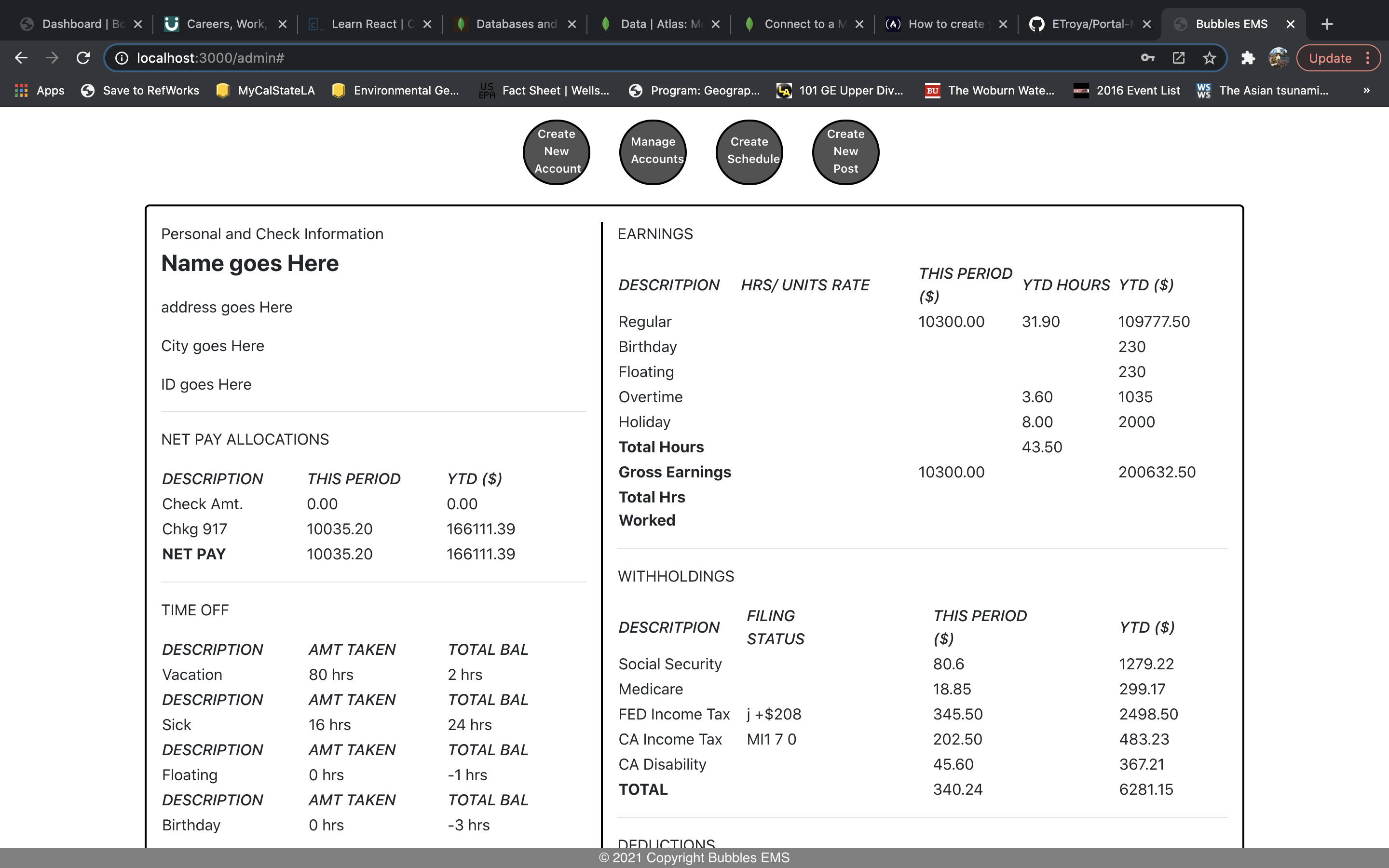Go back using the browser arrow

tap(21, 58)
